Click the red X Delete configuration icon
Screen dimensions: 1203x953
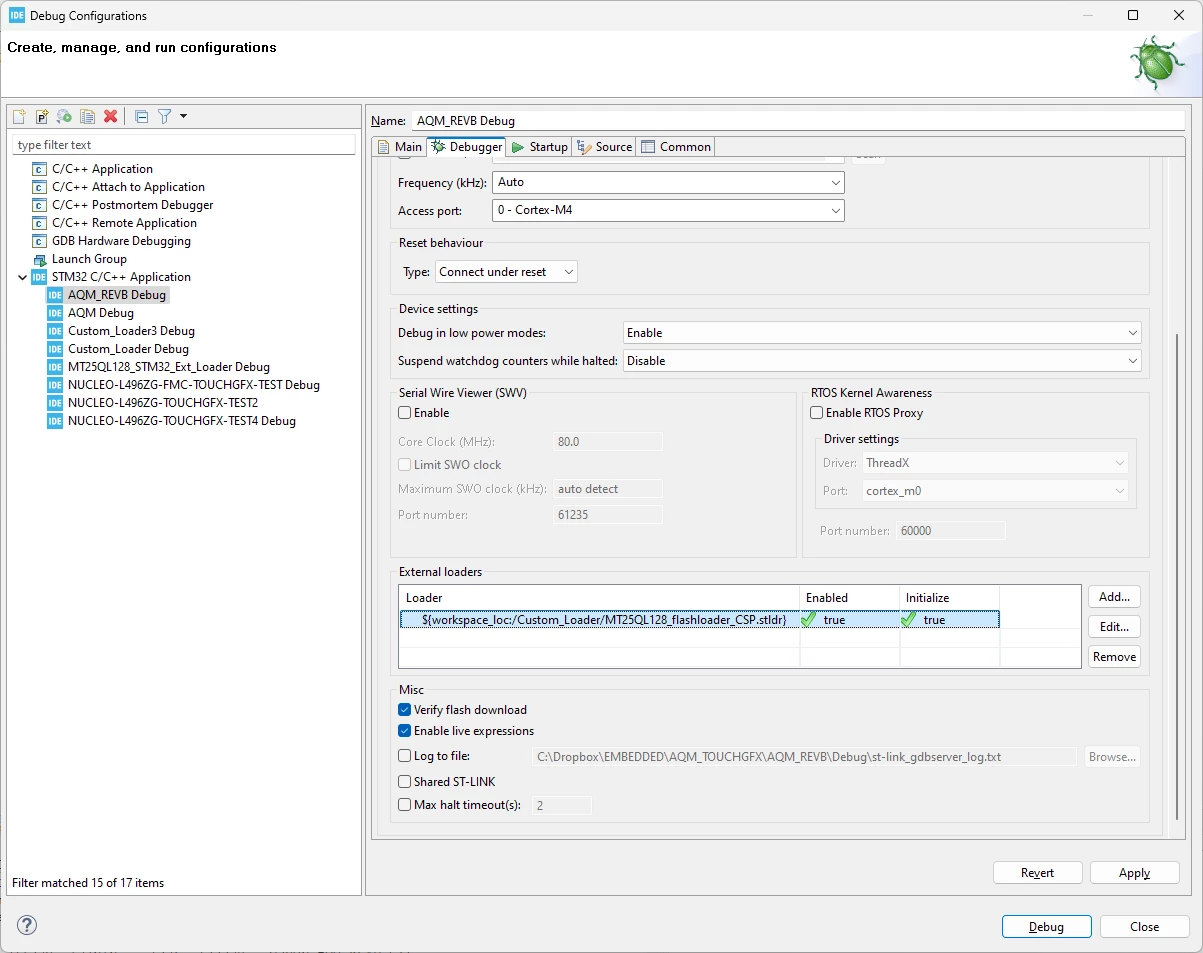pos(110,116)
